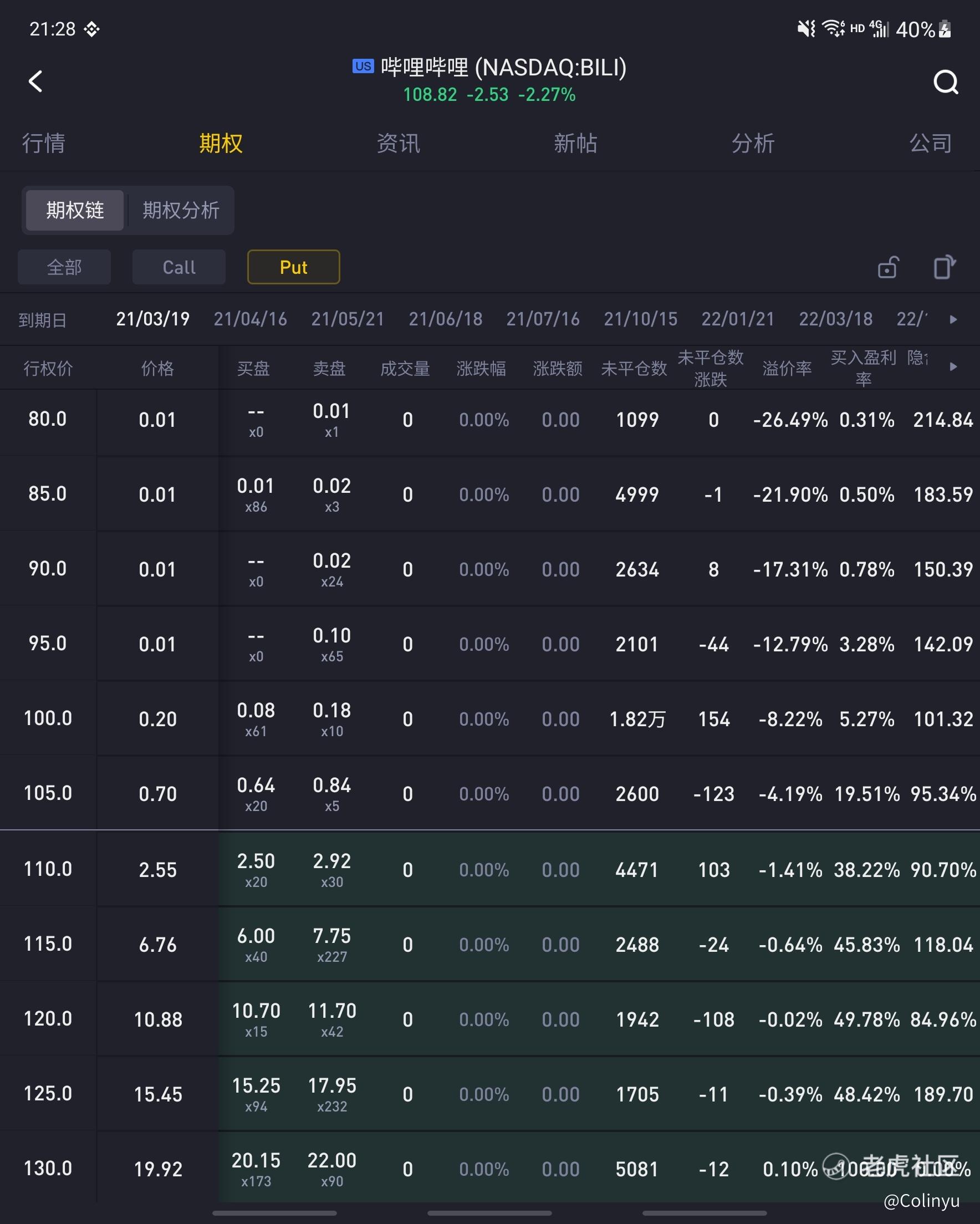
Task: Switch to the 行情 tab
Action: [44, 143]
